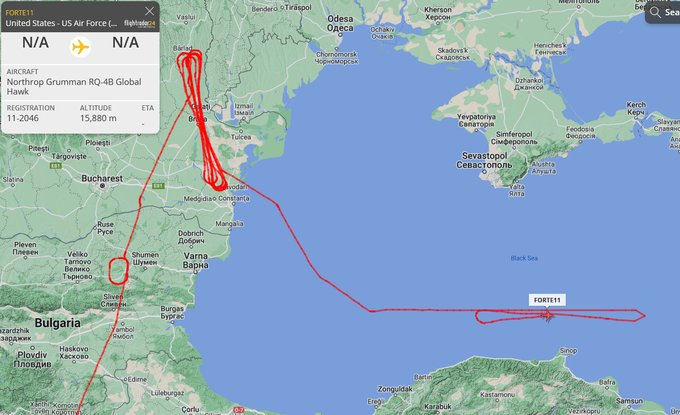Screen dimensions: 680x415
Task: Close the FORTE11 flight info panel
Action: 150,11
